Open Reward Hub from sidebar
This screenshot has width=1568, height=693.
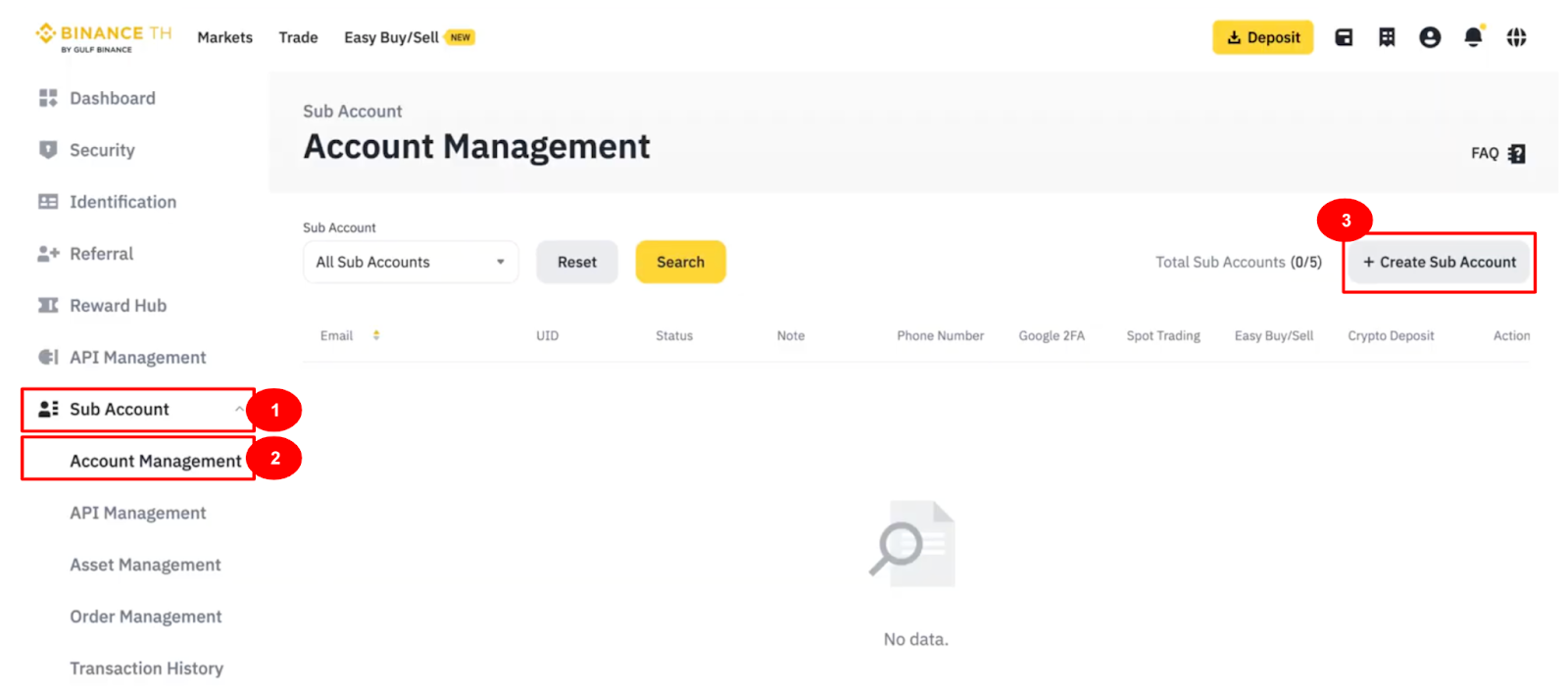[x=118, y=306]
